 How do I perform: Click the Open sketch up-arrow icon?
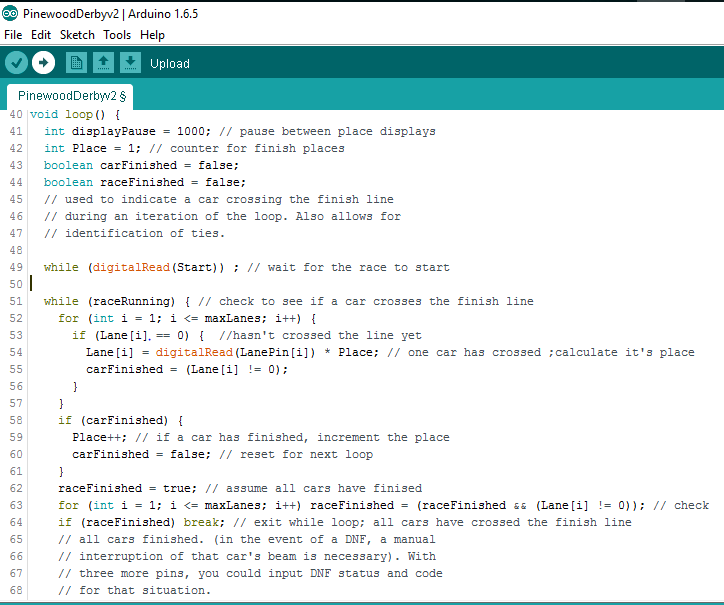coord(103,63)
